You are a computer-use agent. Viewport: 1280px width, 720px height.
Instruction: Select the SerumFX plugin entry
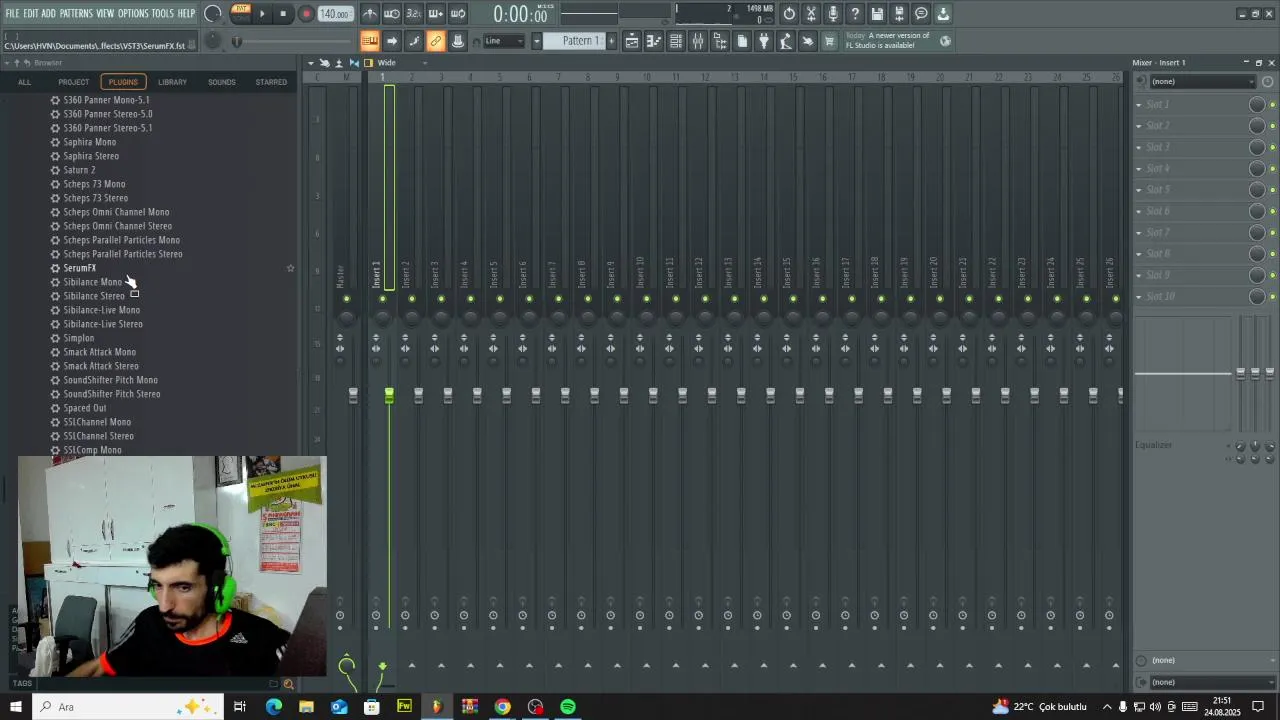click(x=79, y=268)
